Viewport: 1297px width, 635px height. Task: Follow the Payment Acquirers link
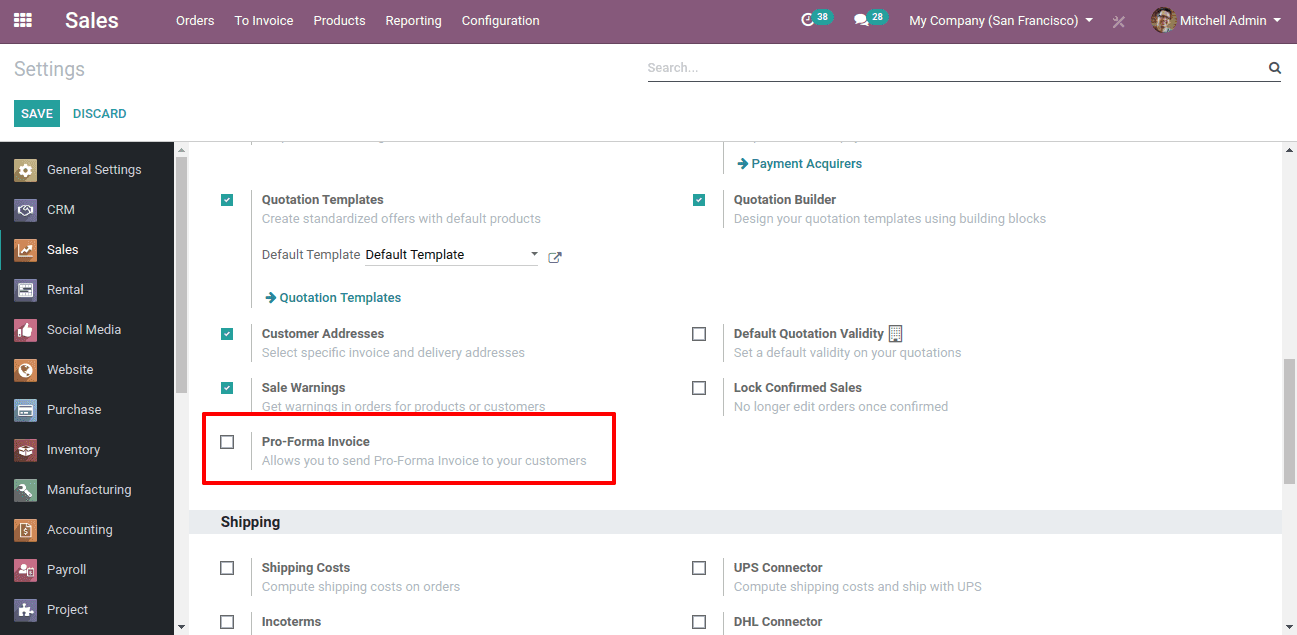point(807,163)
